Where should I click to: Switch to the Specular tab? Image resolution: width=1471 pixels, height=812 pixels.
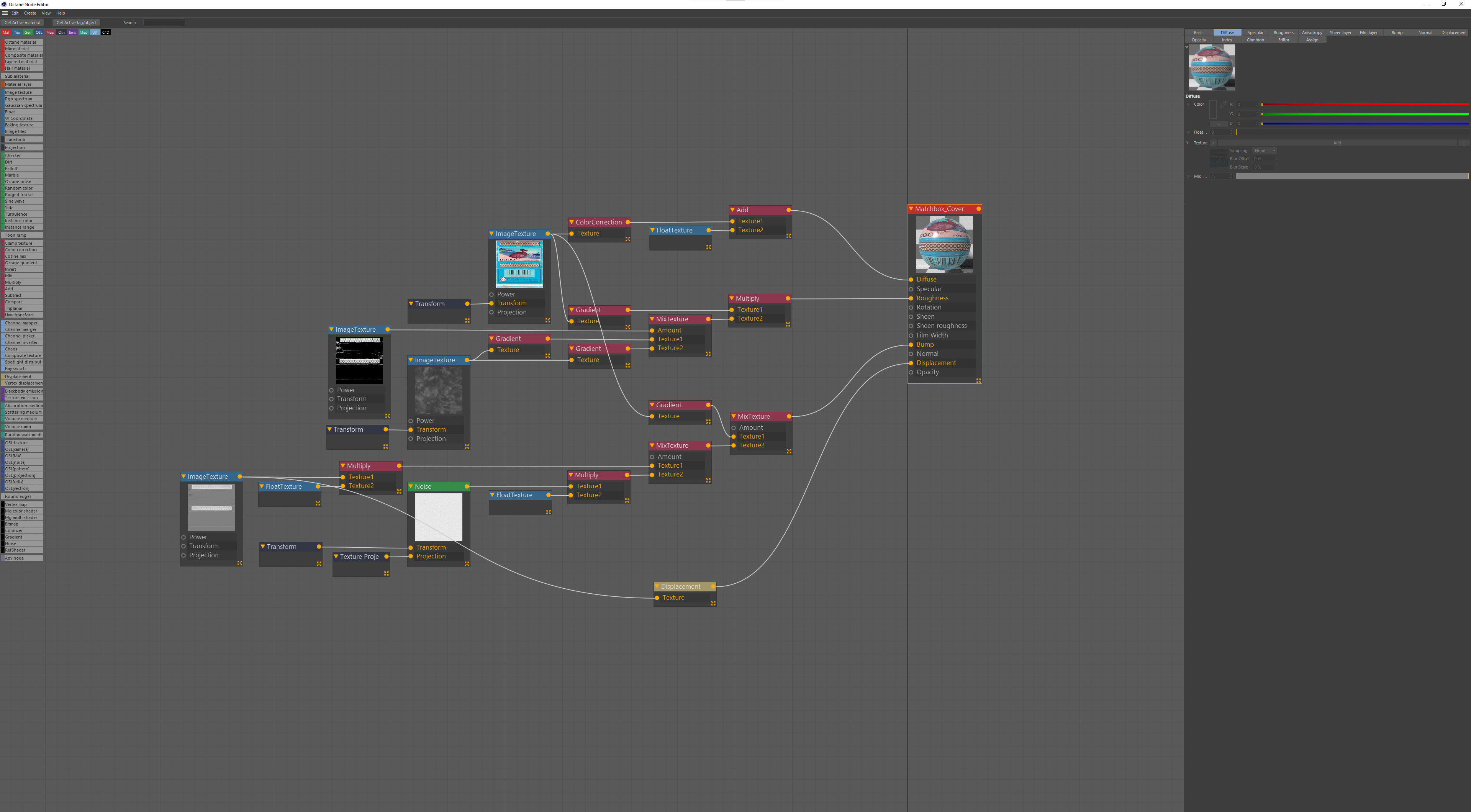[1255, 33]
